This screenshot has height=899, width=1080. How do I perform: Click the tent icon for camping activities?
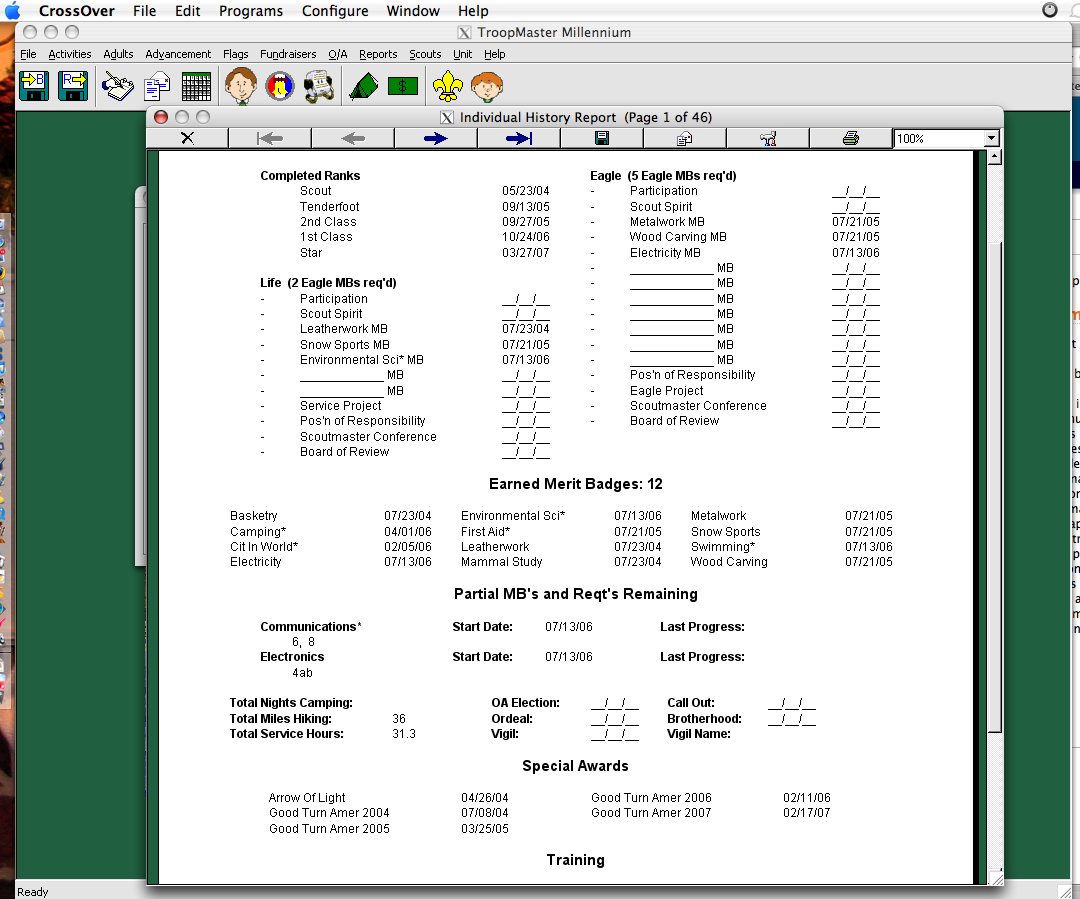pos(363,86)
